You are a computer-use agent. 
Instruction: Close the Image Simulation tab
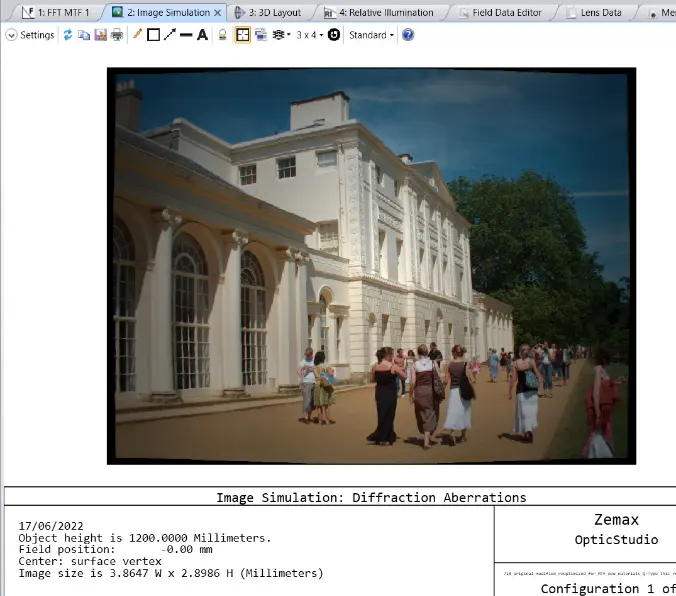[218, 13]
